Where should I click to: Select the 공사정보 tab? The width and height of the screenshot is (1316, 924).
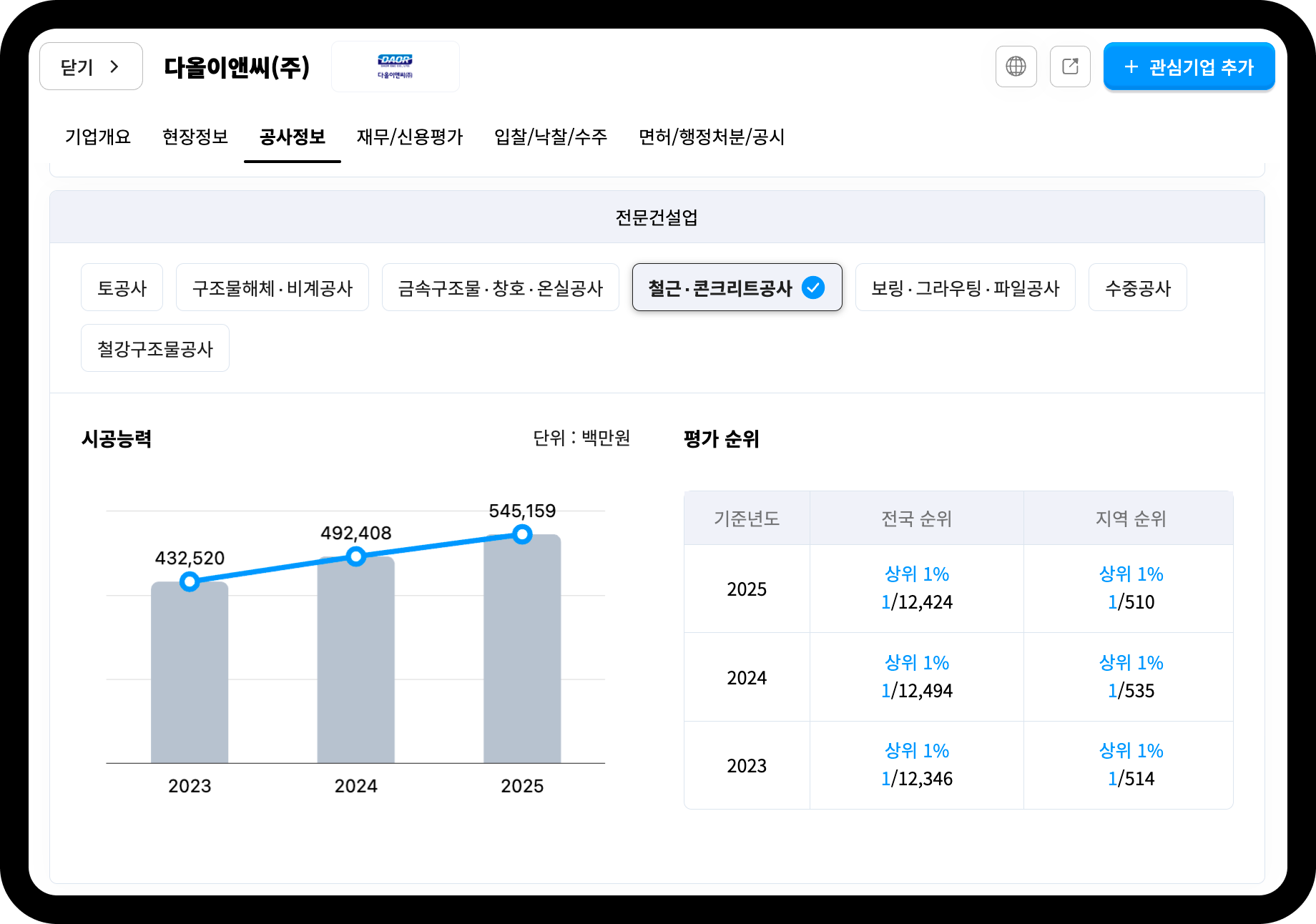292,137
